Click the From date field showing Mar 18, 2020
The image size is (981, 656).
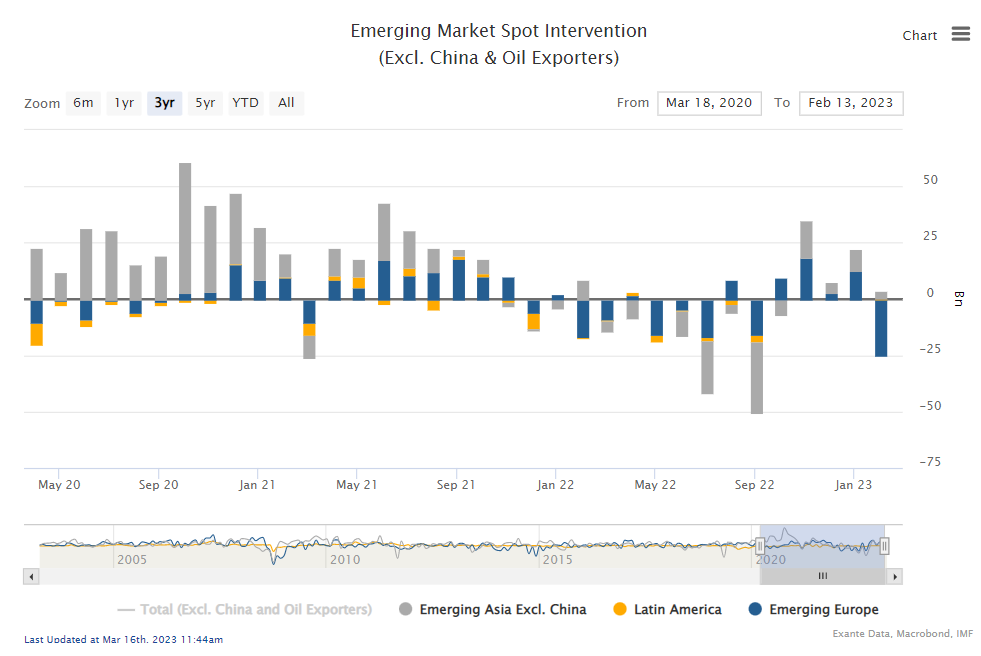(709, 103)
